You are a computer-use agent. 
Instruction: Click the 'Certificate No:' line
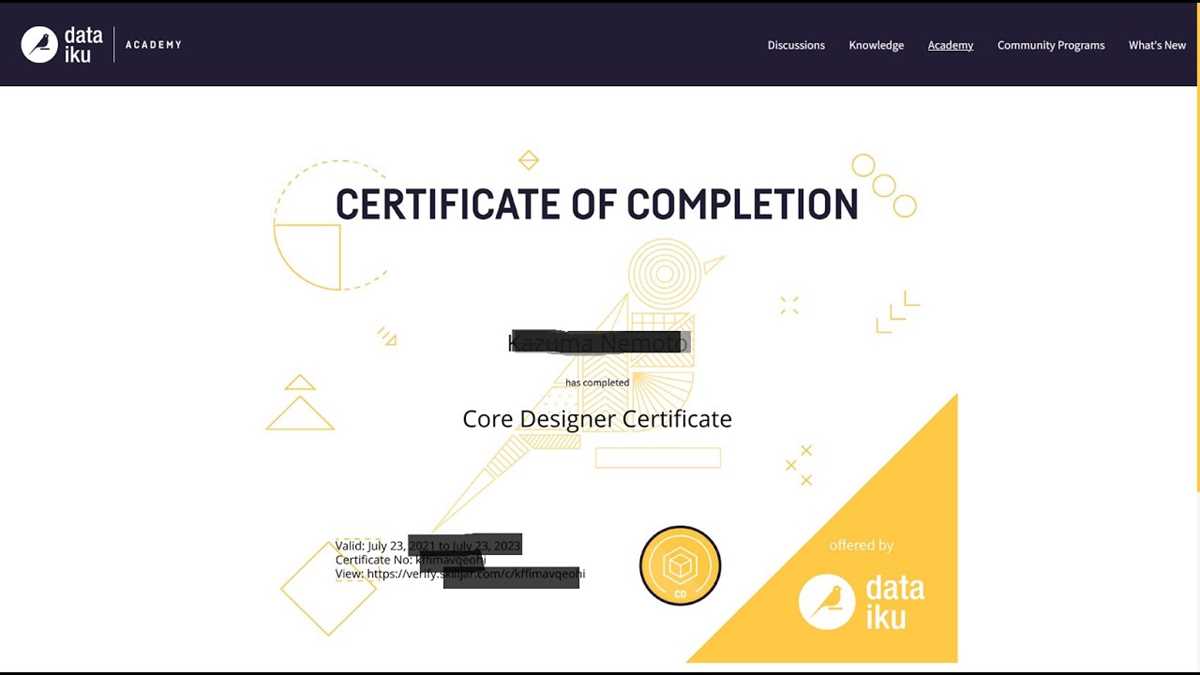[410, 560]
